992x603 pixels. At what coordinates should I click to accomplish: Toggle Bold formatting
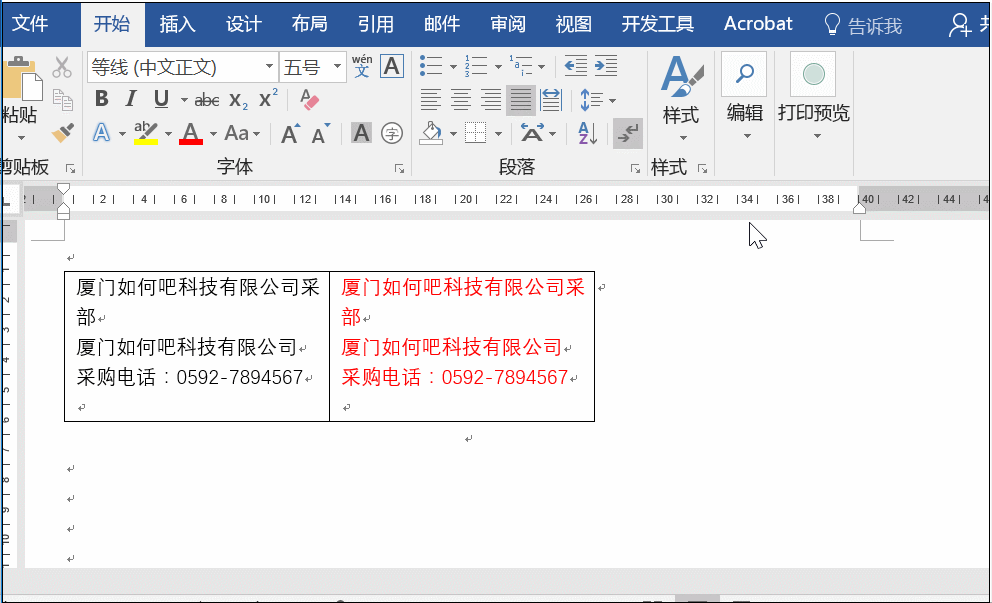coord(101,100)
